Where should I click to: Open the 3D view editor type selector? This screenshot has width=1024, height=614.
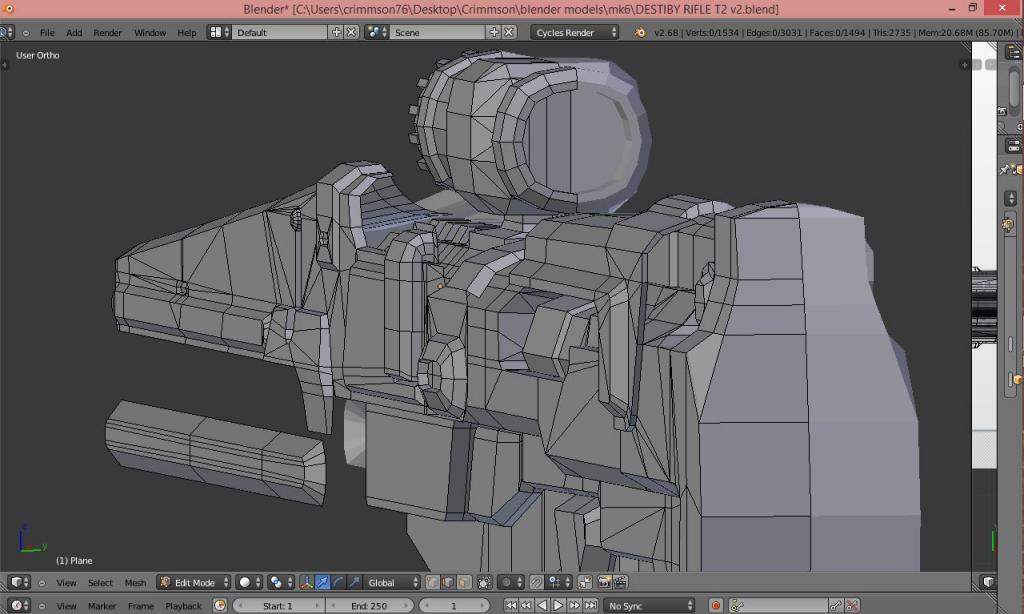pyautogui.click(x=20, y=583)
